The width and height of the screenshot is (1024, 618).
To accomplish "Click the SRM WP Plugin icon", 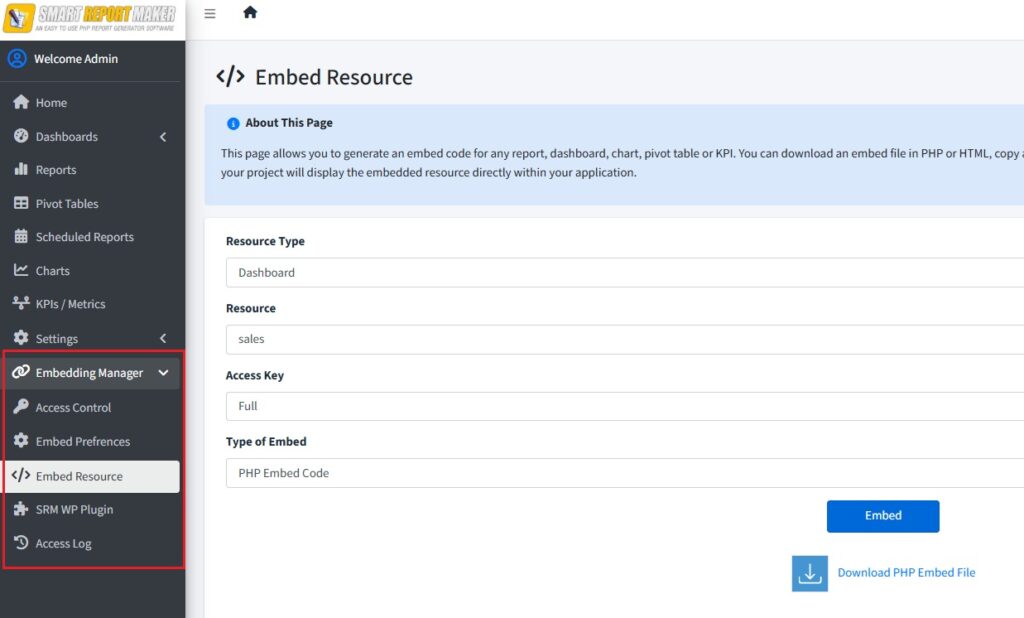I will pyautogui.click(x=20, y=509).
